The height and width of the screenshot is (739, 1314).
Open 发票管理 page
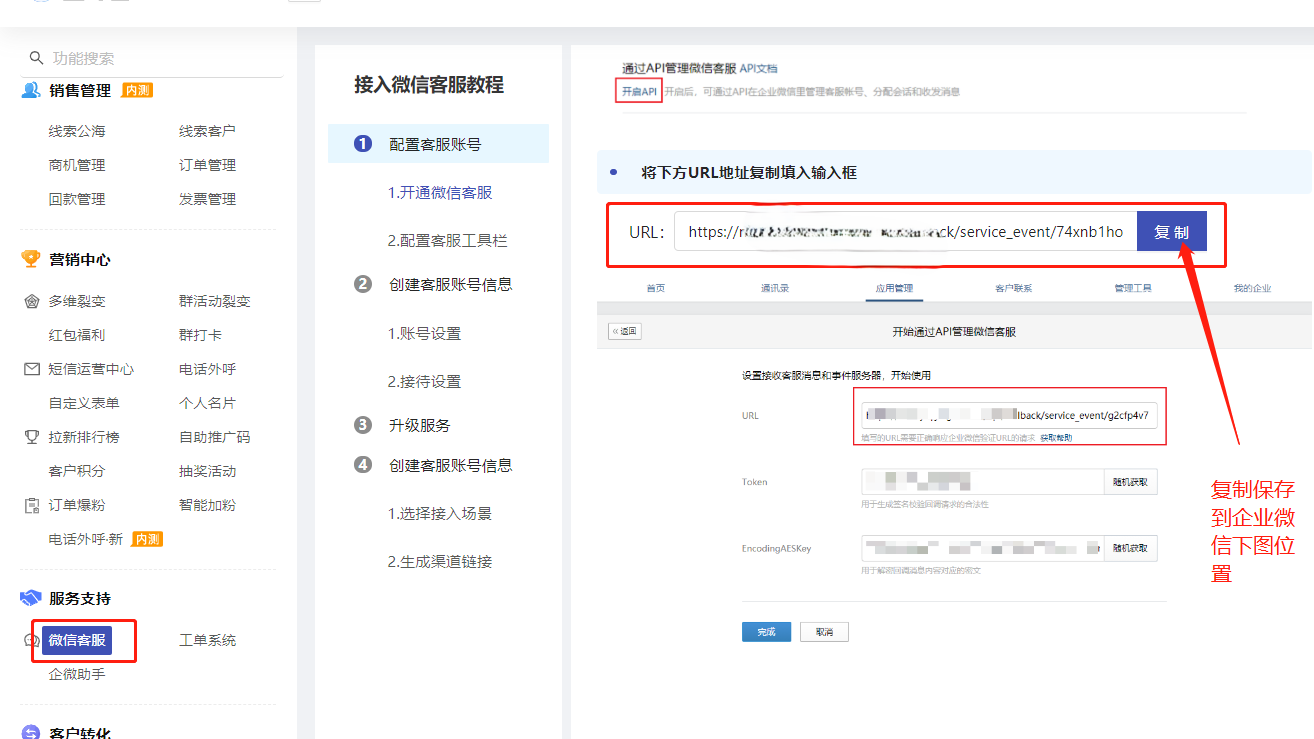(207, 199)
